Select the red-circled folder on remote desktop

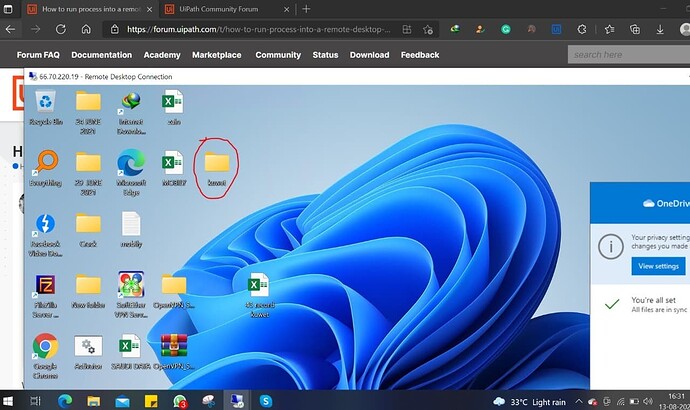tap(217, 168)
